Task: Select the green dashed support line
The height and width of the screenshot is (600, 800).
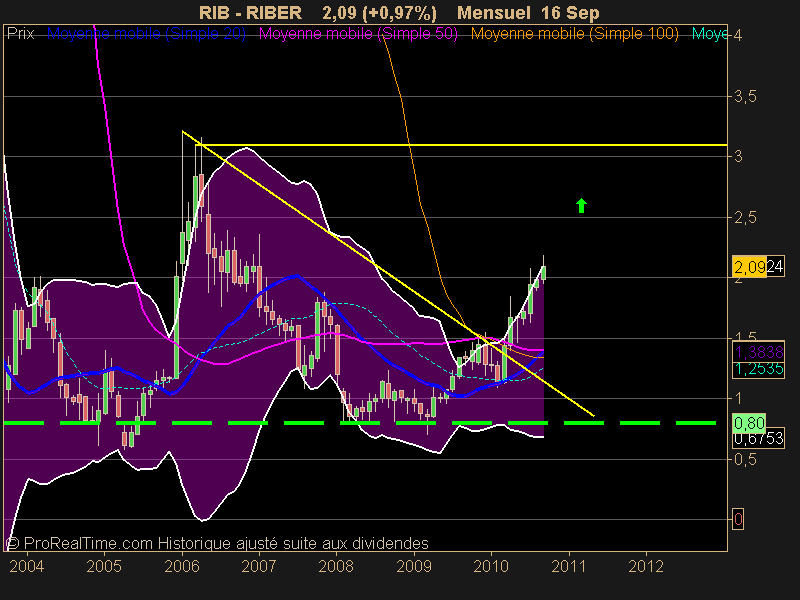Action: pos(360,423)
